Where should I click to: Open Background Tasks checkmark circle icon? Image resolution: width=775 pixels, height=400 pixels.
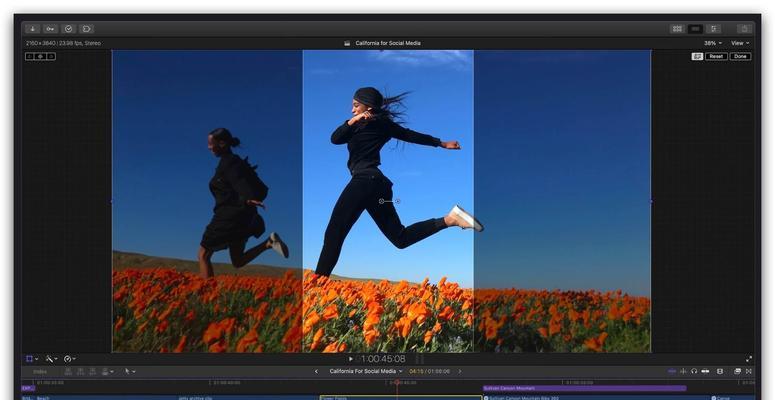68,29
